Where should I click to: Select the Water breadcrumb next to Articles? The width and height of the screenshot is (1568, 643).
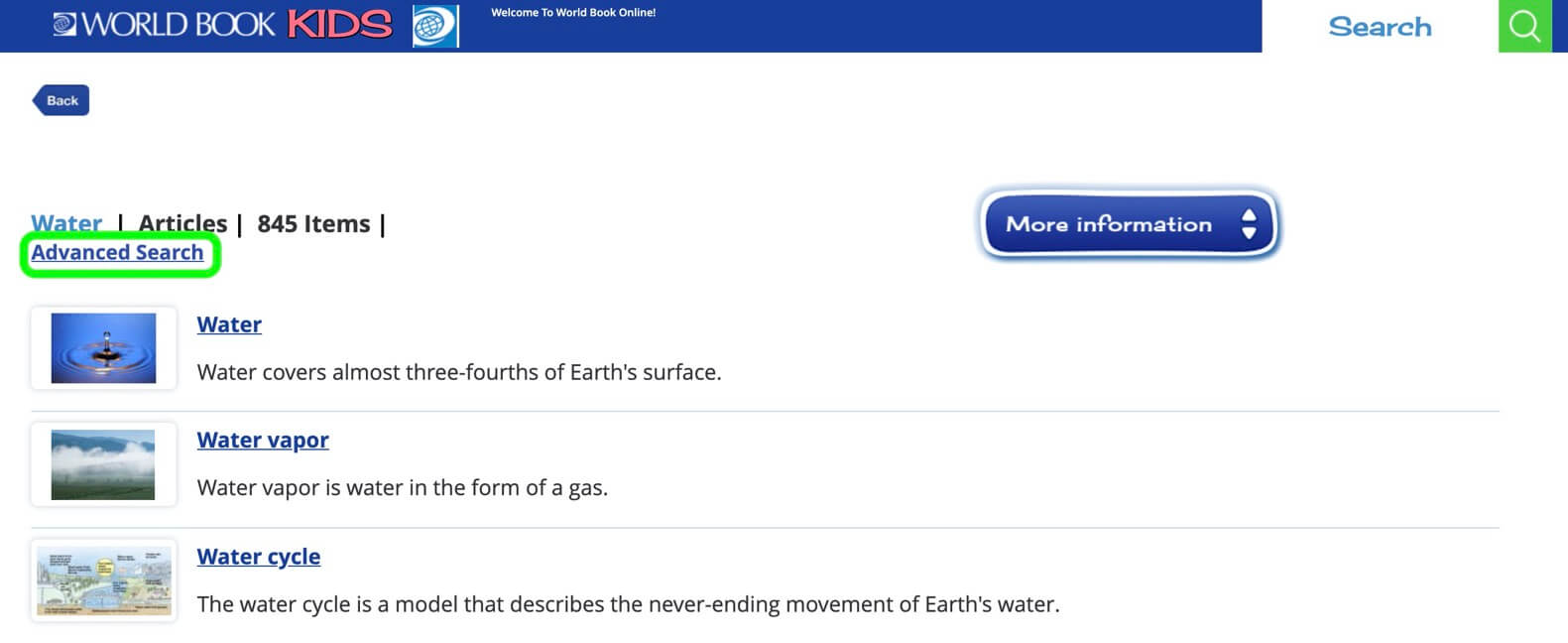click(x=66, y=223)
